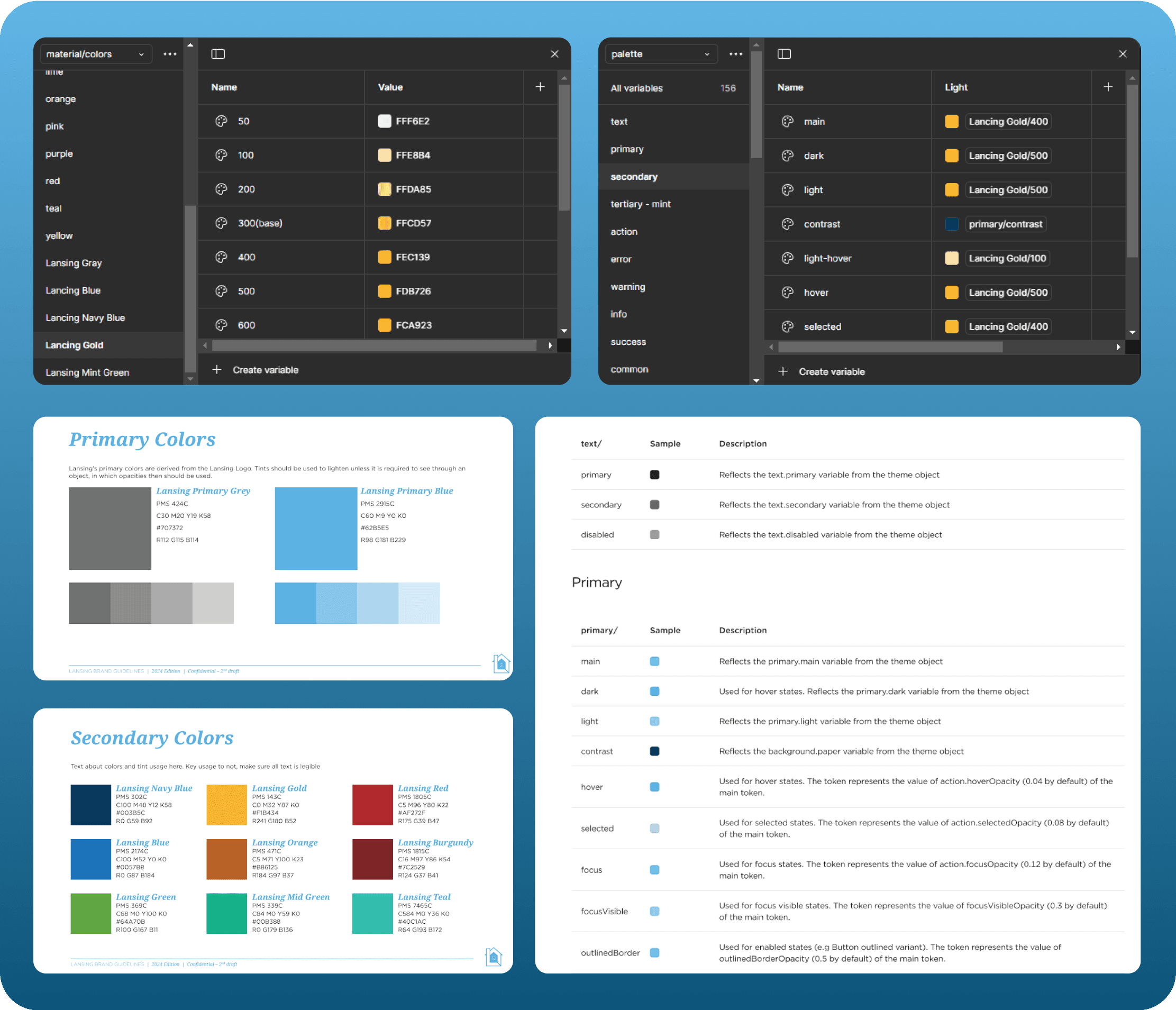This screenshot has width=1176, height=1010.
Task: Select the text group in palette
Action: pyautogui.click(x=674, y=122)
